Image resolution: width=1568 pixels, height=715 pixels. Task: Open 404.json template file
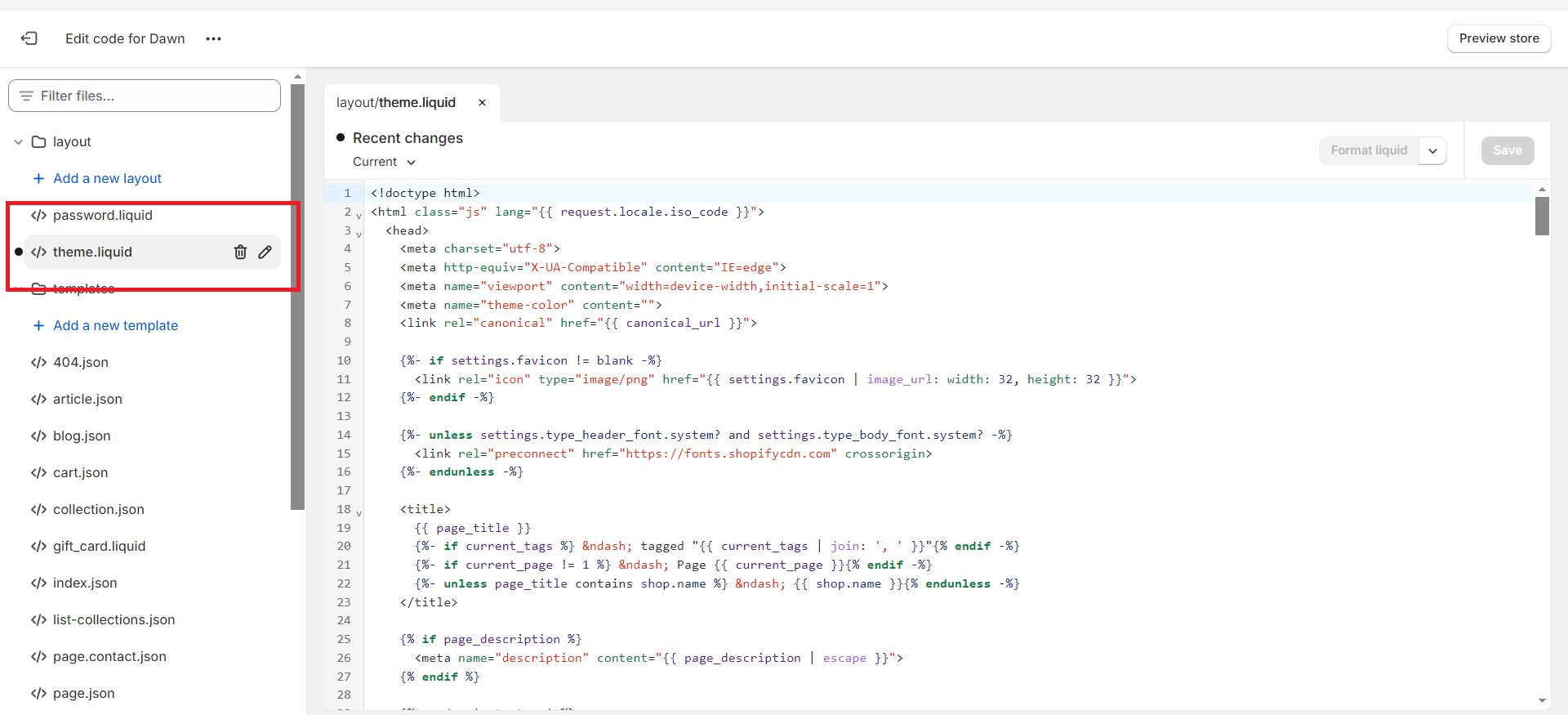coord(80,362)
